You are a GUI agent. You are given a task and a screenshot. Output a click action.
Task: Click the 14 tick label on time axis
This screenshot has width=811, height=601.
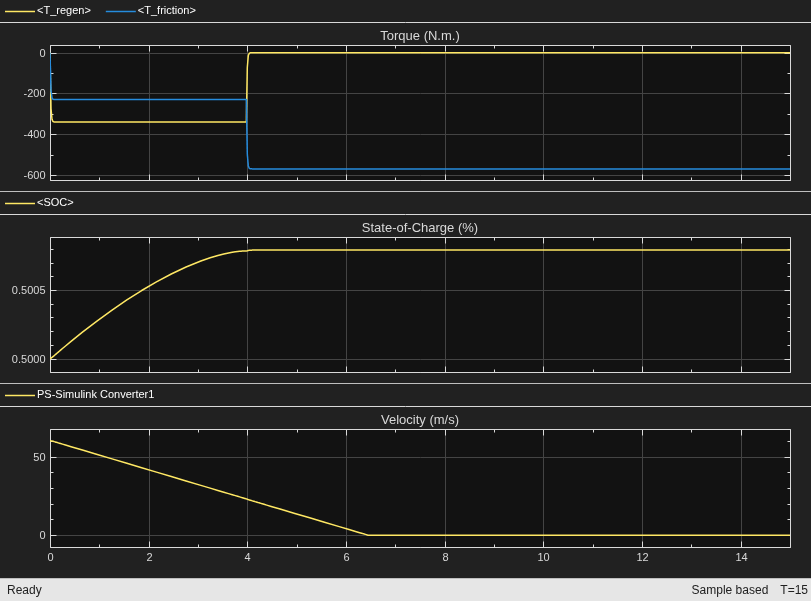coord(741,557)
